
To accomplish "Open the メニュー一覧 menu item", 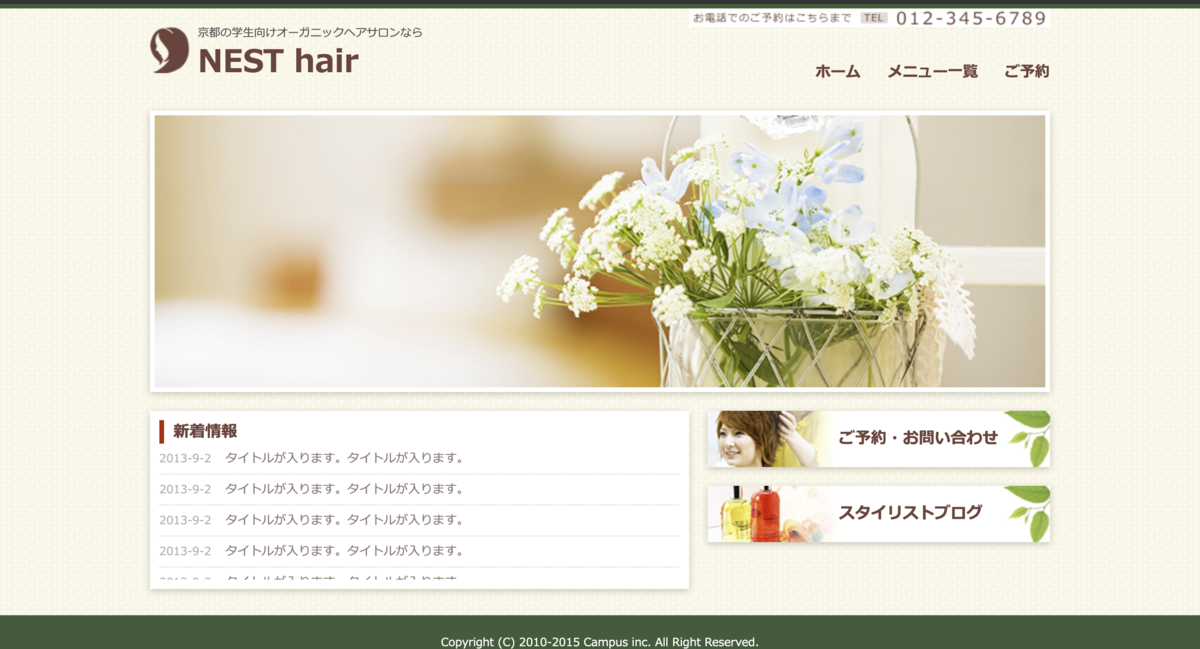I will [932, 71].
